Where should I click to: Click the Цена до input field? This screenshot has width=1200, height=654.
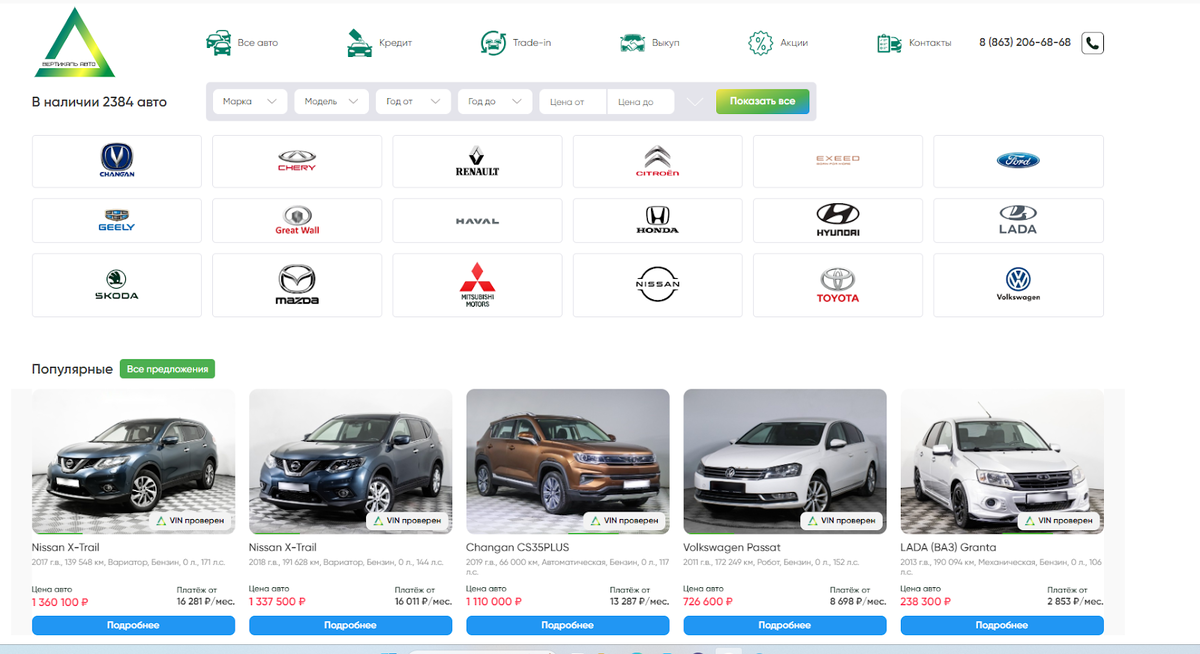point(641,101)
